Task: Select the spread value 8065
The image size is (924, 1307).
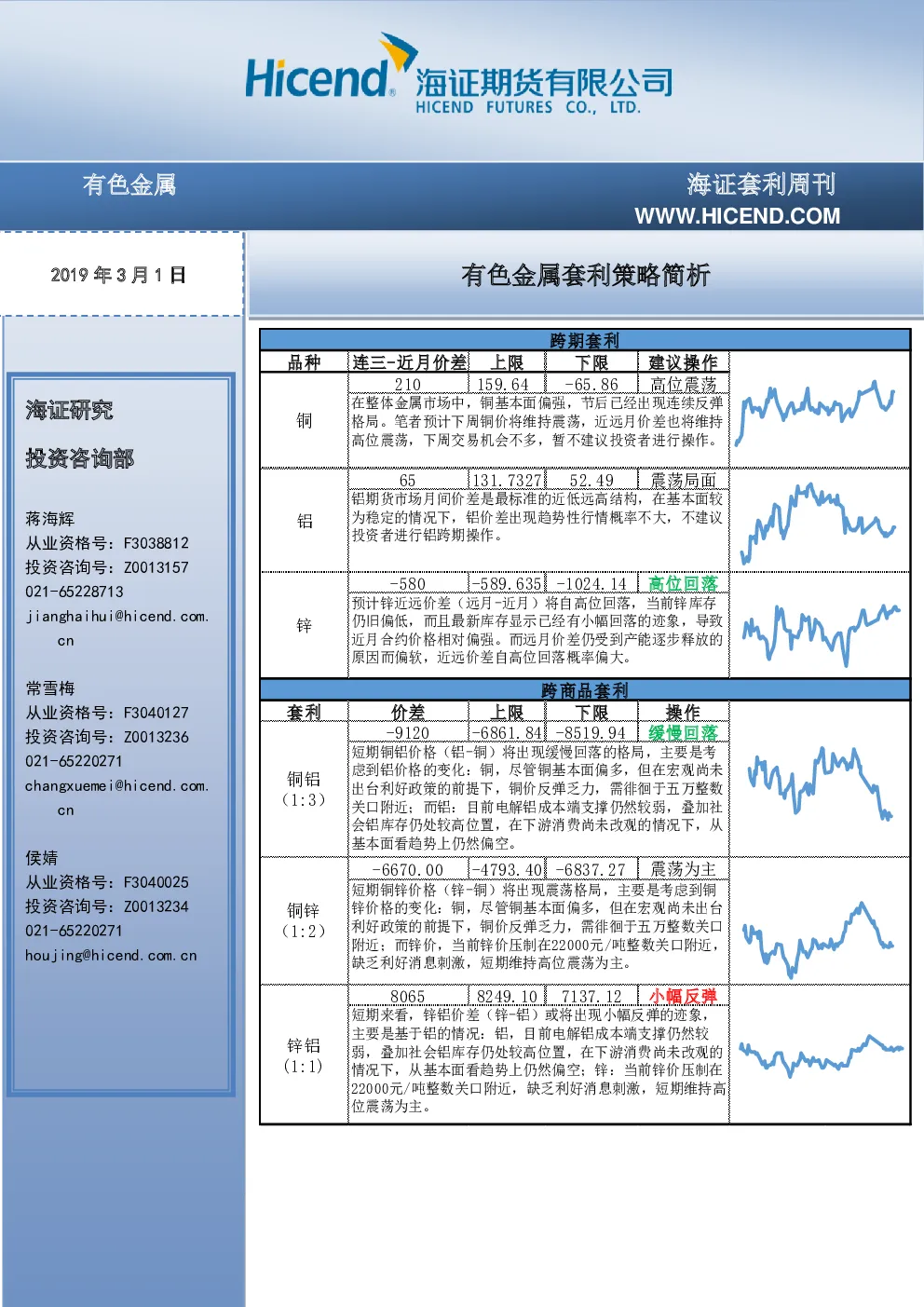Action: coord(408,996)
